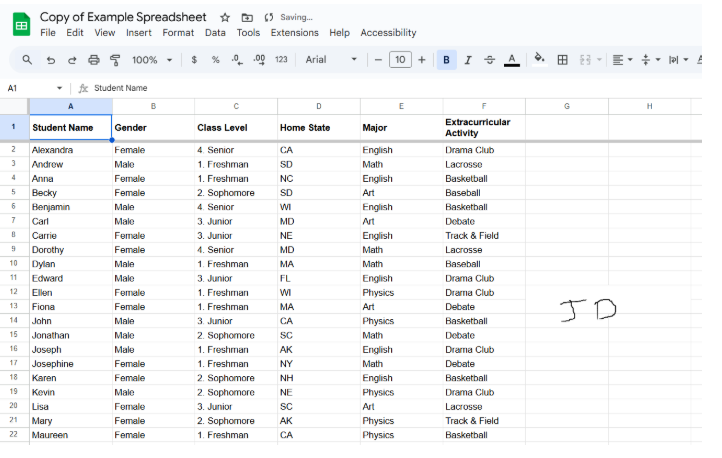Open the zoom 100% dropdown
Viewport: 722px width, 458px height.
[152, 60]
